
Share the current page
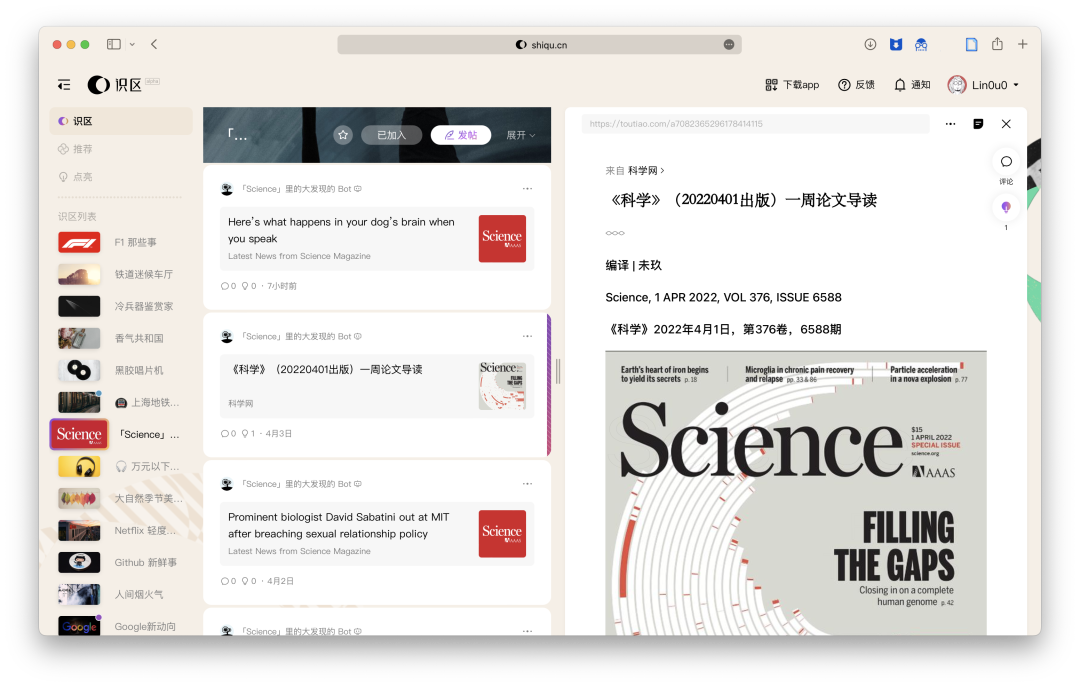997,43
